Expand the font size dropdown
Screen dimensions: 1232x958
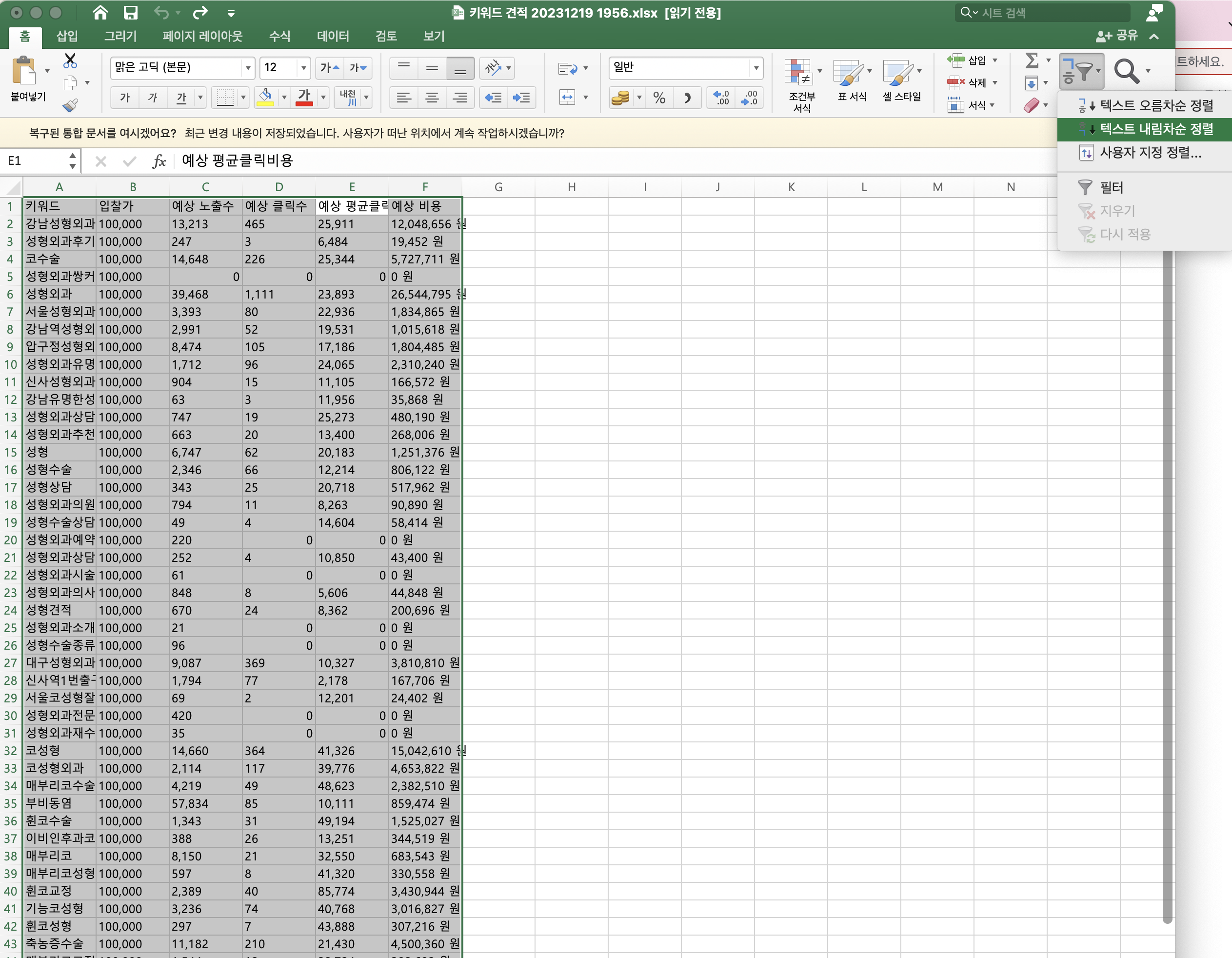tap(303, 68)
